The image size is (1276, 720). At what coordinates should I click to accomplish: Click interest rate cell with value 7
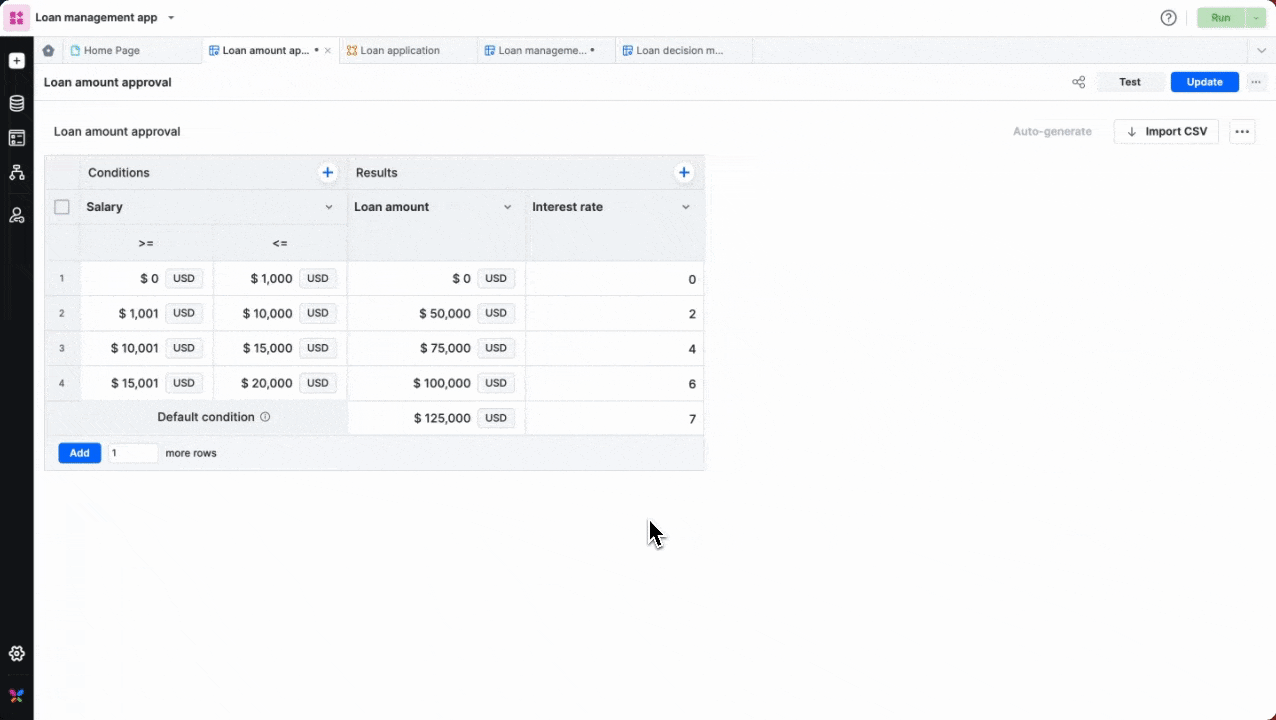[x=614, y=418]
